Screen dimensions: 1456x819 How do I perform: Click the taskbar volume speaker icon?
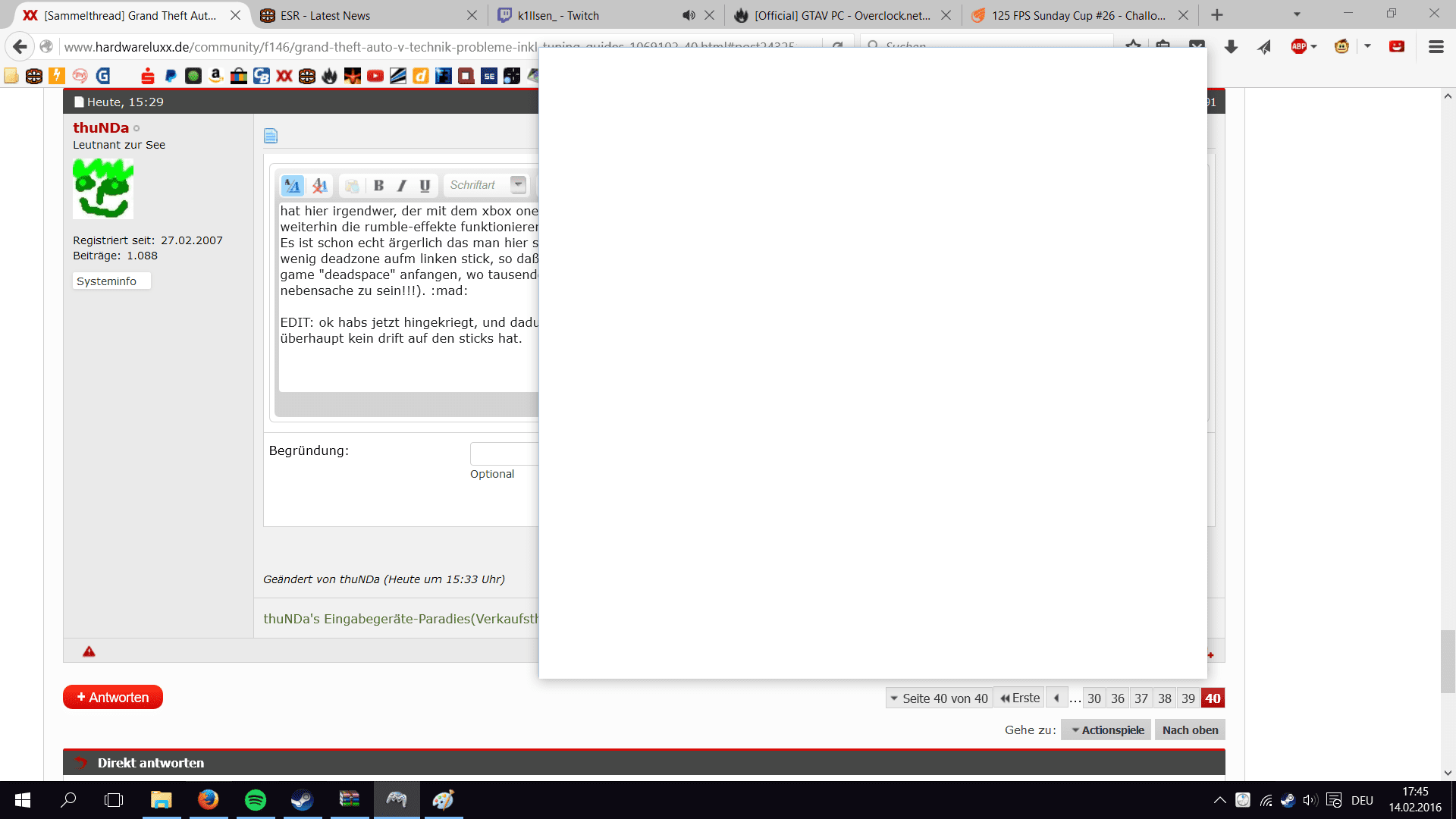tap(1310, 800)
